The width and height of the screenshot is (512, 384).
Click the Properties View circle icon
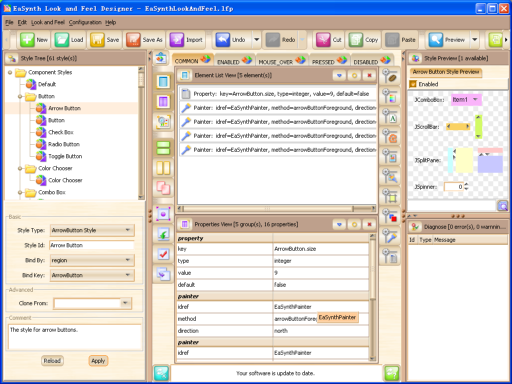354,224
